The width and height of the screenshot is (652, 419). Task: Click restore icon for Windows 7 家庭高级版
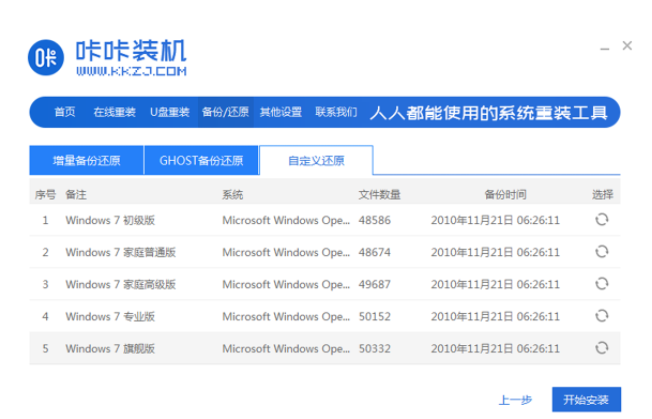[601, 284]
